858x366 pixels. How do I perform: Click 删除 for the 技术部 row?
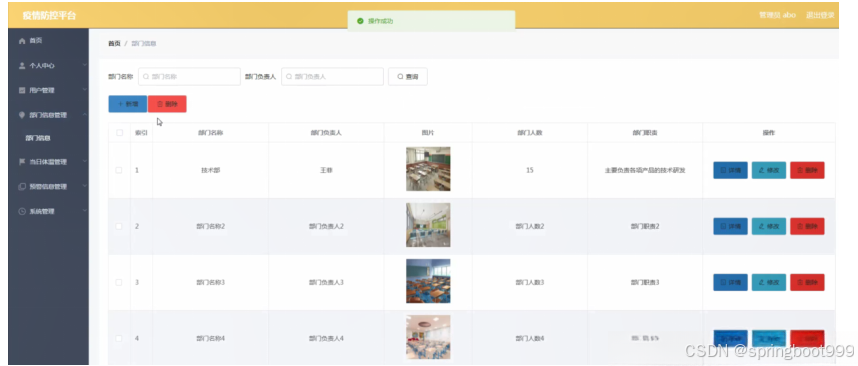807,170
